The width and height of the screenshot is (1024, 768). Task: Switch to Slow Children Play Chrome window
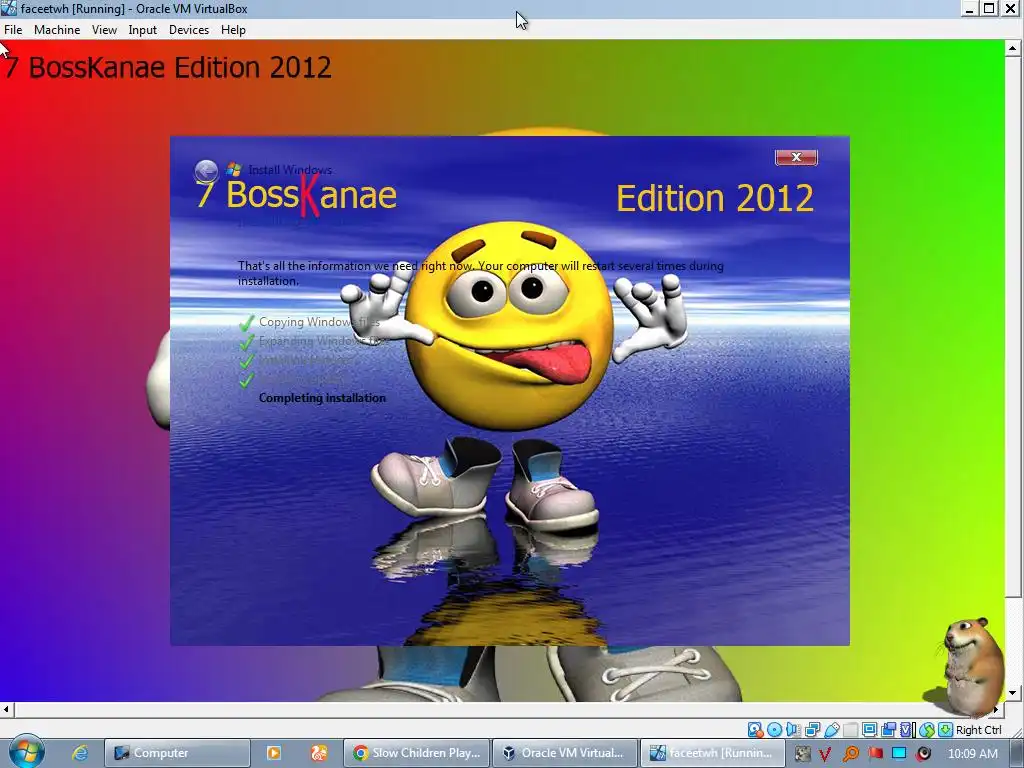tap(417, 753)
